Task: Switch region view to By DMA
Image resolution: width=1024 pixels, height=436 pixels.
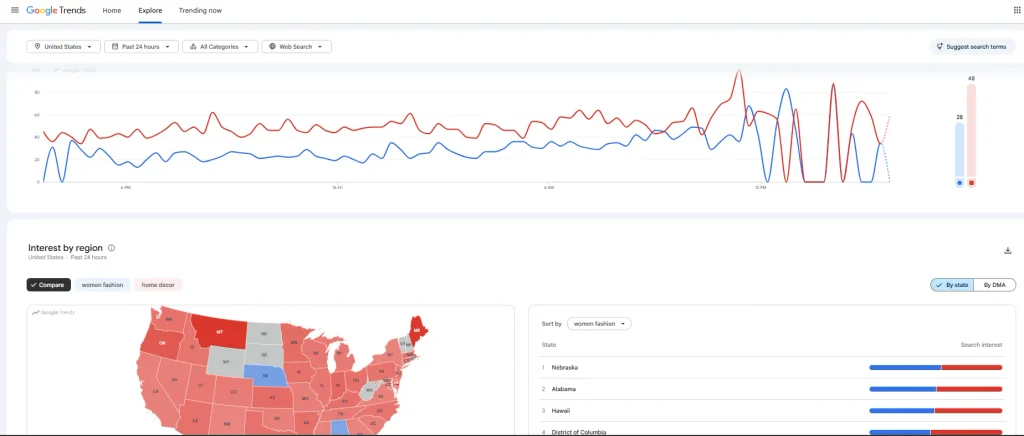Action: pyautogui.click(x=995, y=285)
